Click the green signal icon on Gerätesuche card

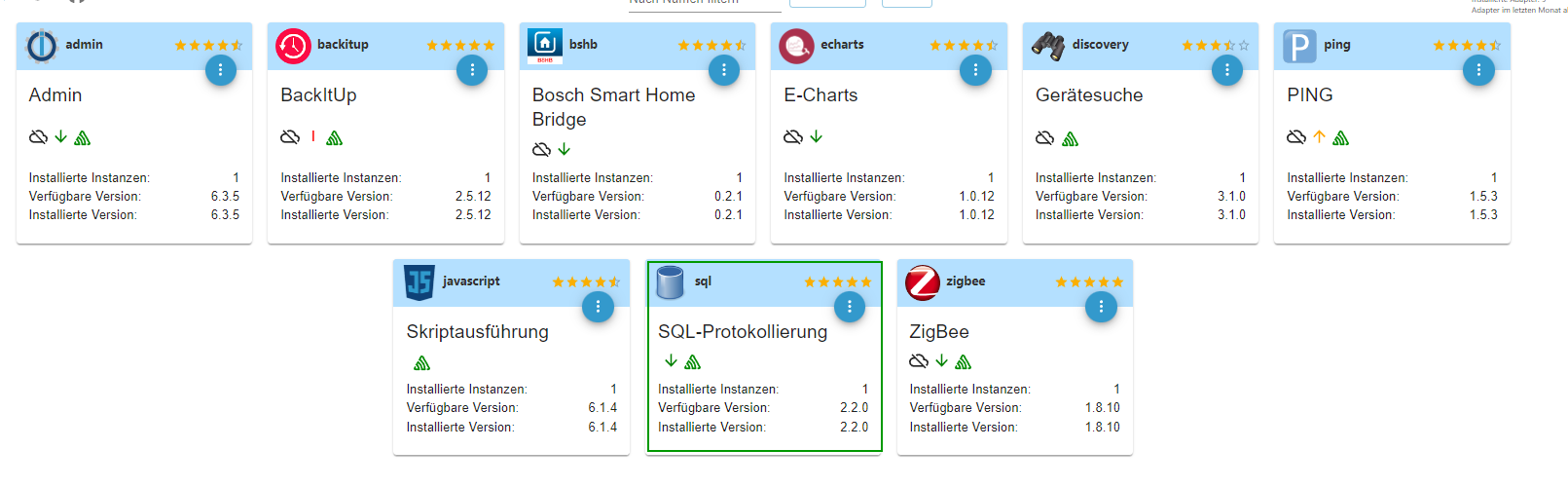tap(1071, 138)
